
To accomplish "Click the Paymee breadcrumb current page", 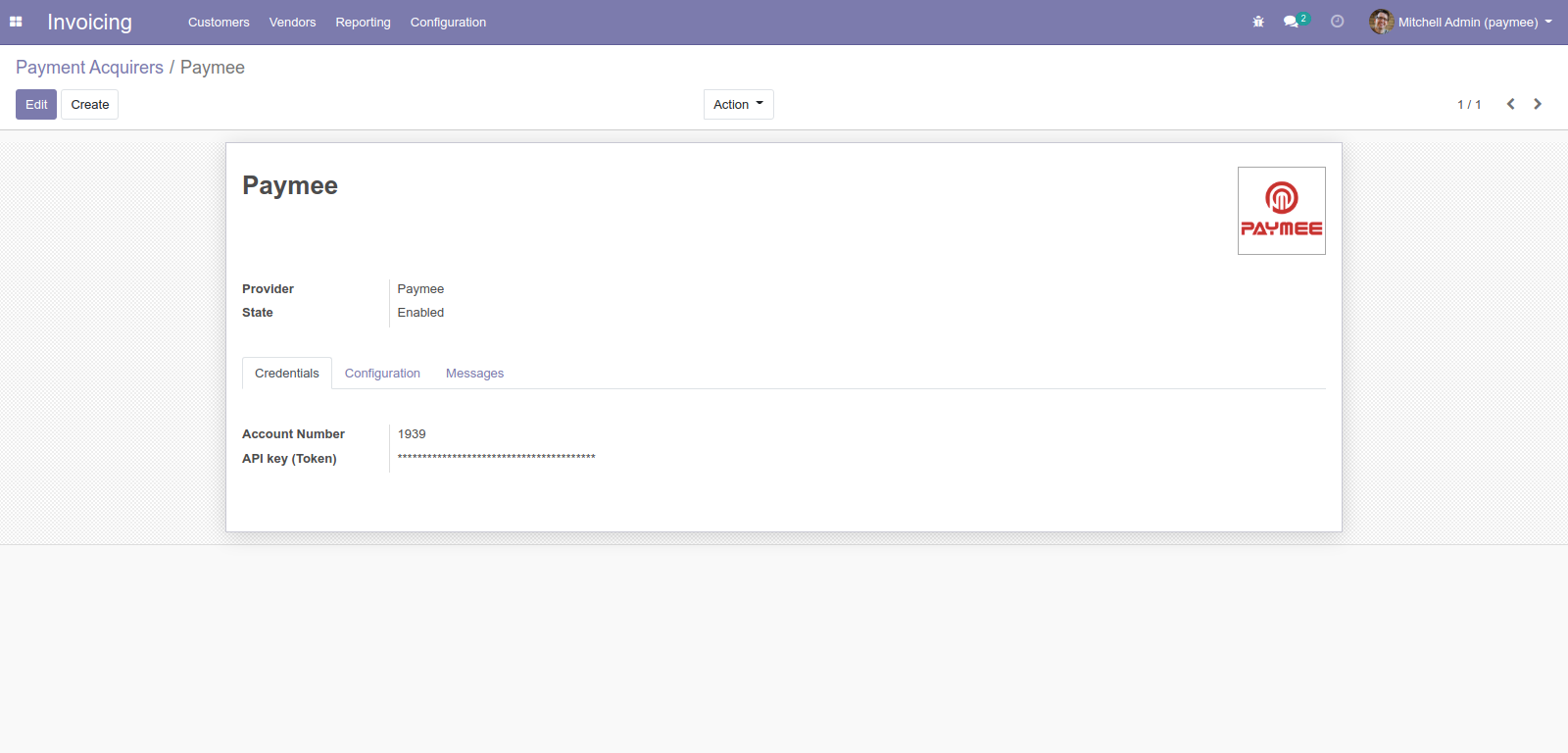I will 213,67.
